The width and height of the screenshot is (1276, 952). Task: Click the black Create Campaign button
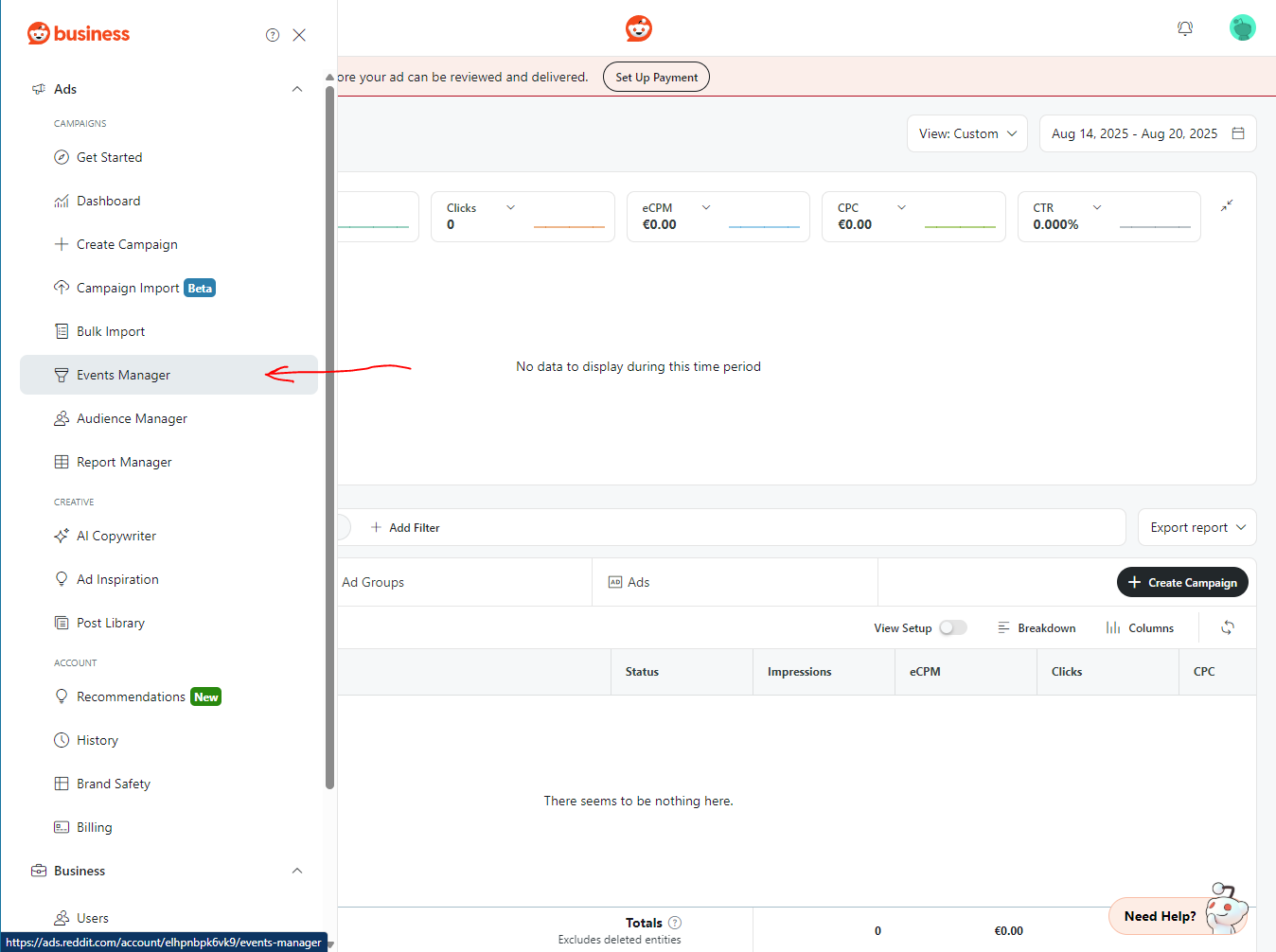pos(1182,582)
